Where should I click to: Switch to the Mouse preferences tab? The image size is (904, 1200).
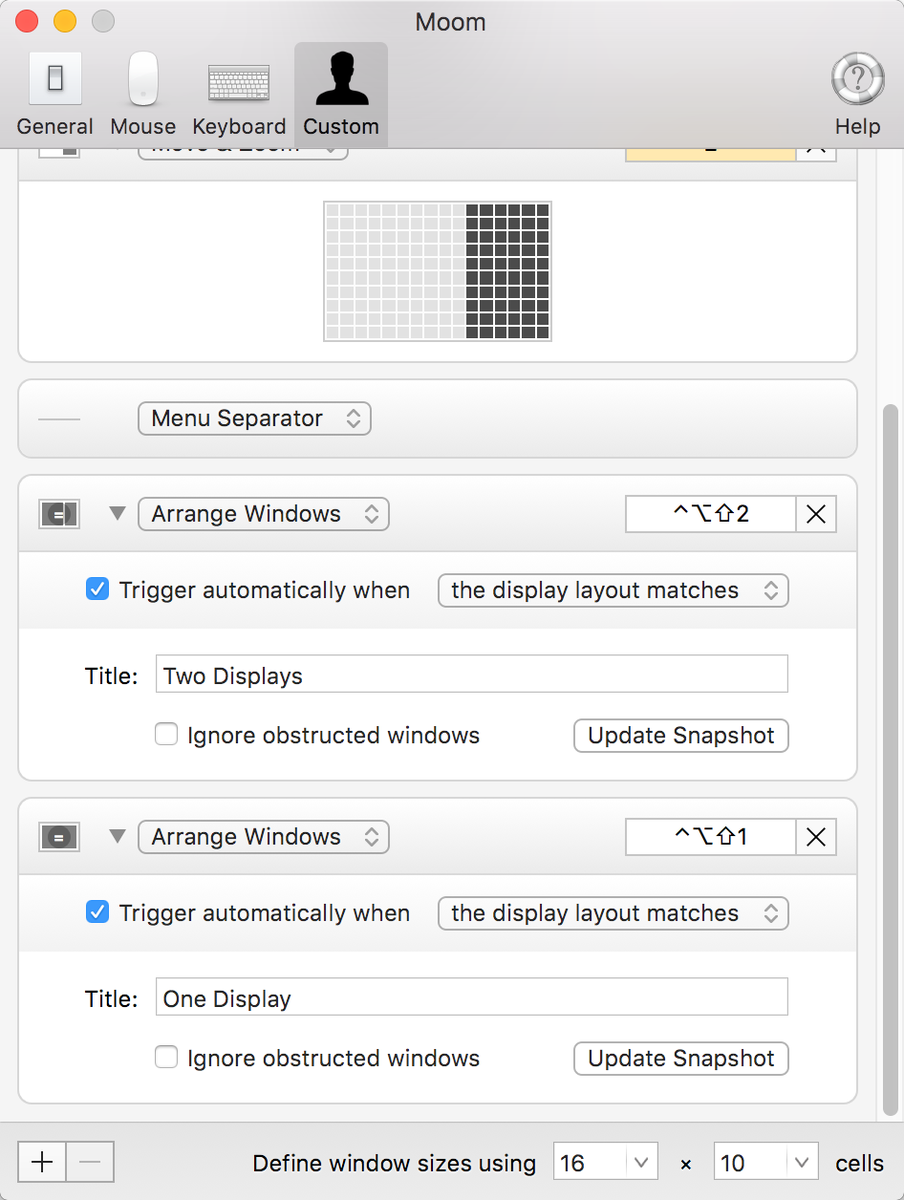pos(143,95)
